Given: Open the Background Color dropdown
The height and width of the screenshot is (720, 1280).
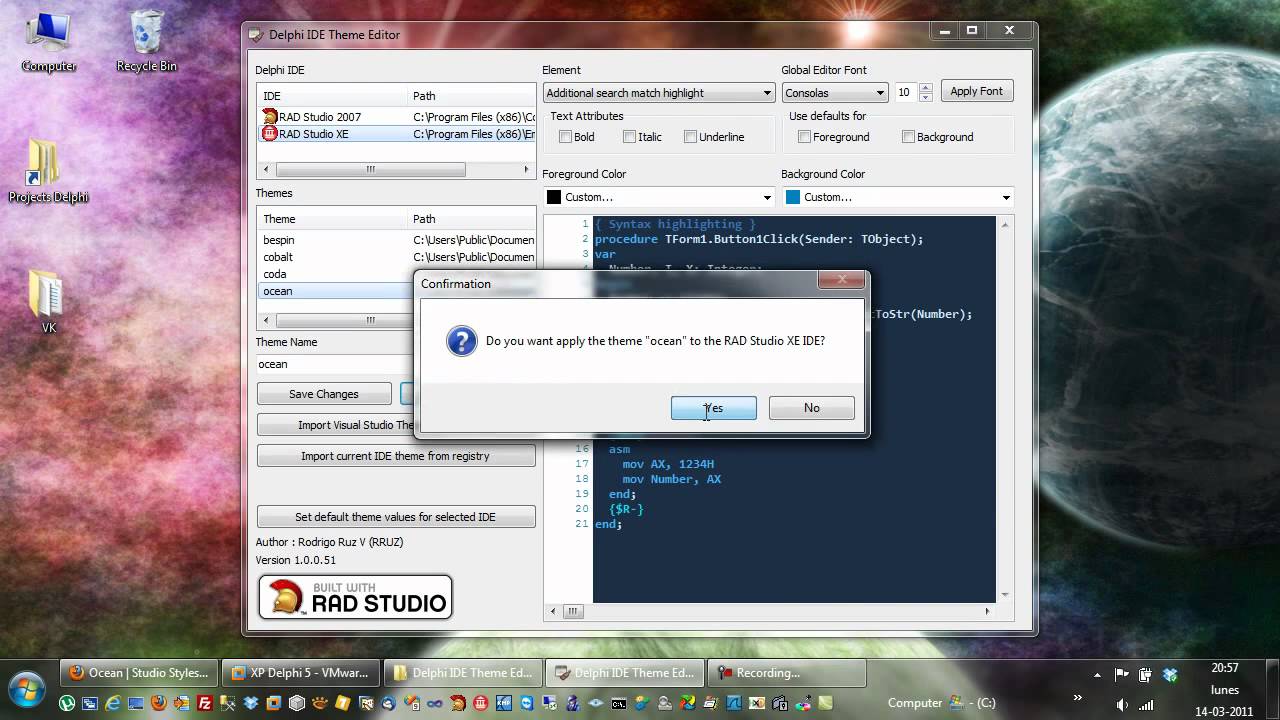Looking at the screenshot, I should (x=1006, y=197).
